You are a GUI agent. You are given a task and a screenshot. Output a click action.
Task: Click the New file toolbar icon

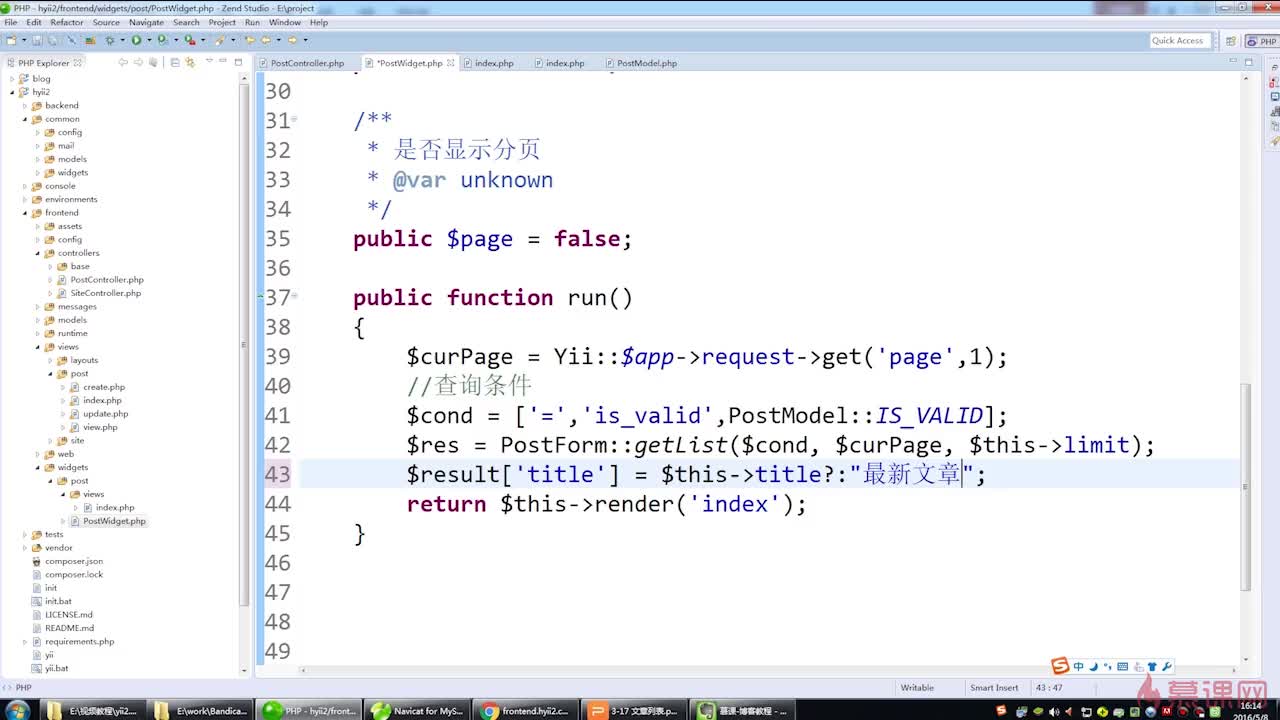tap(10, 40)
